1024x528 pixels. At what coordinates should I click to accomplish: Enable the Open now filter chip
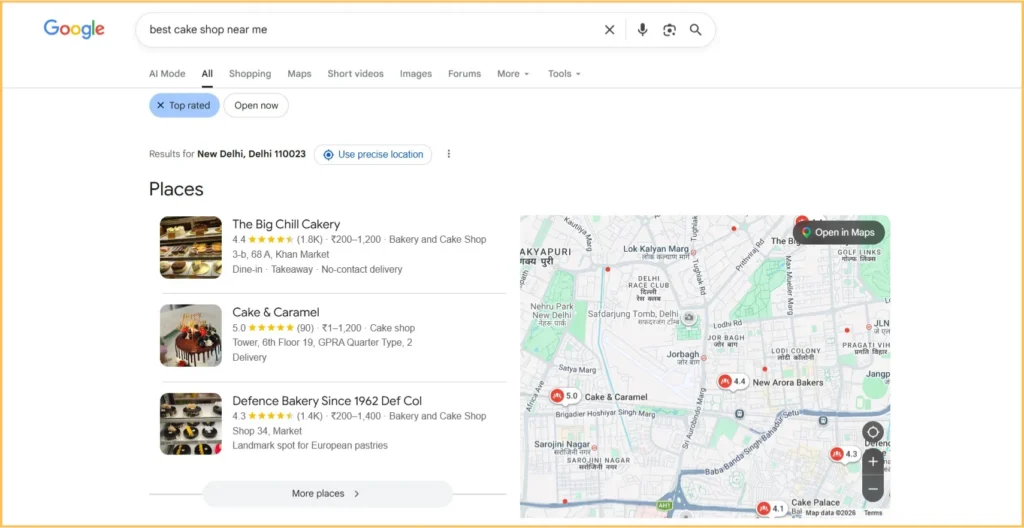(x=256, y=105)
